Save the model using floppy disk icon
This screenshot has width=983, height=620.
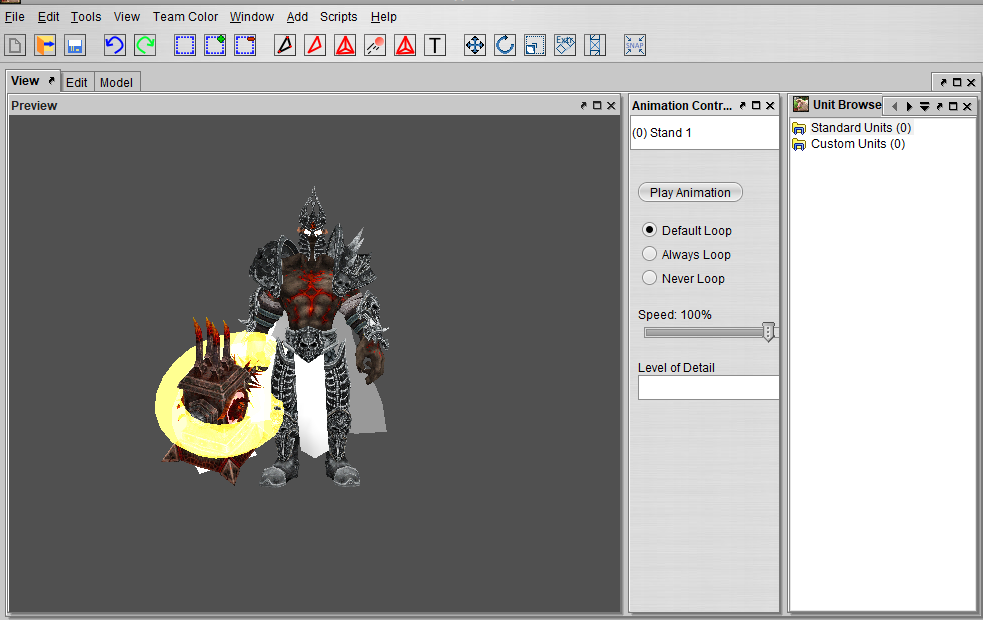[75, 45]
